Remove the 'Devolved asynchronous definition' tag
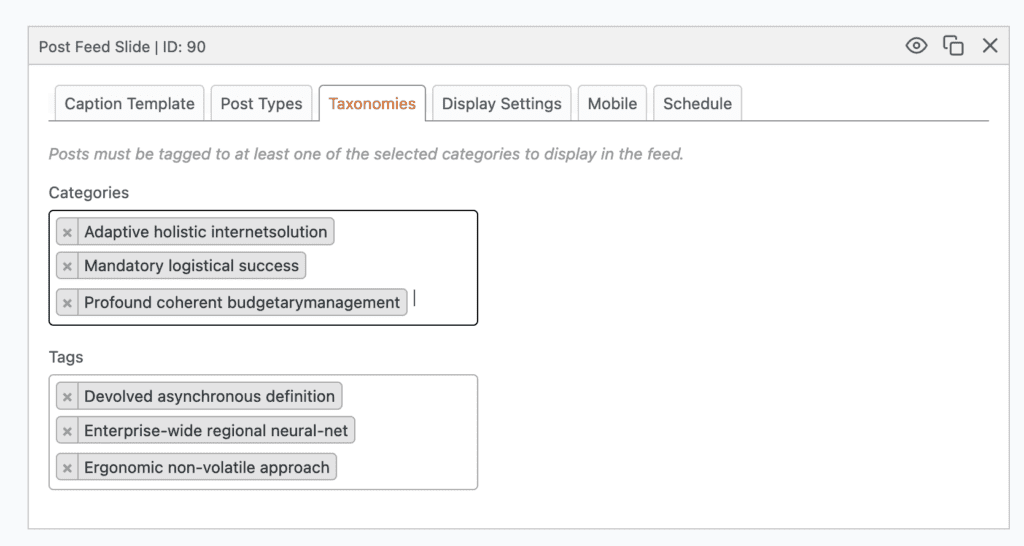The image size is (1024, 546). pos(67,397)
